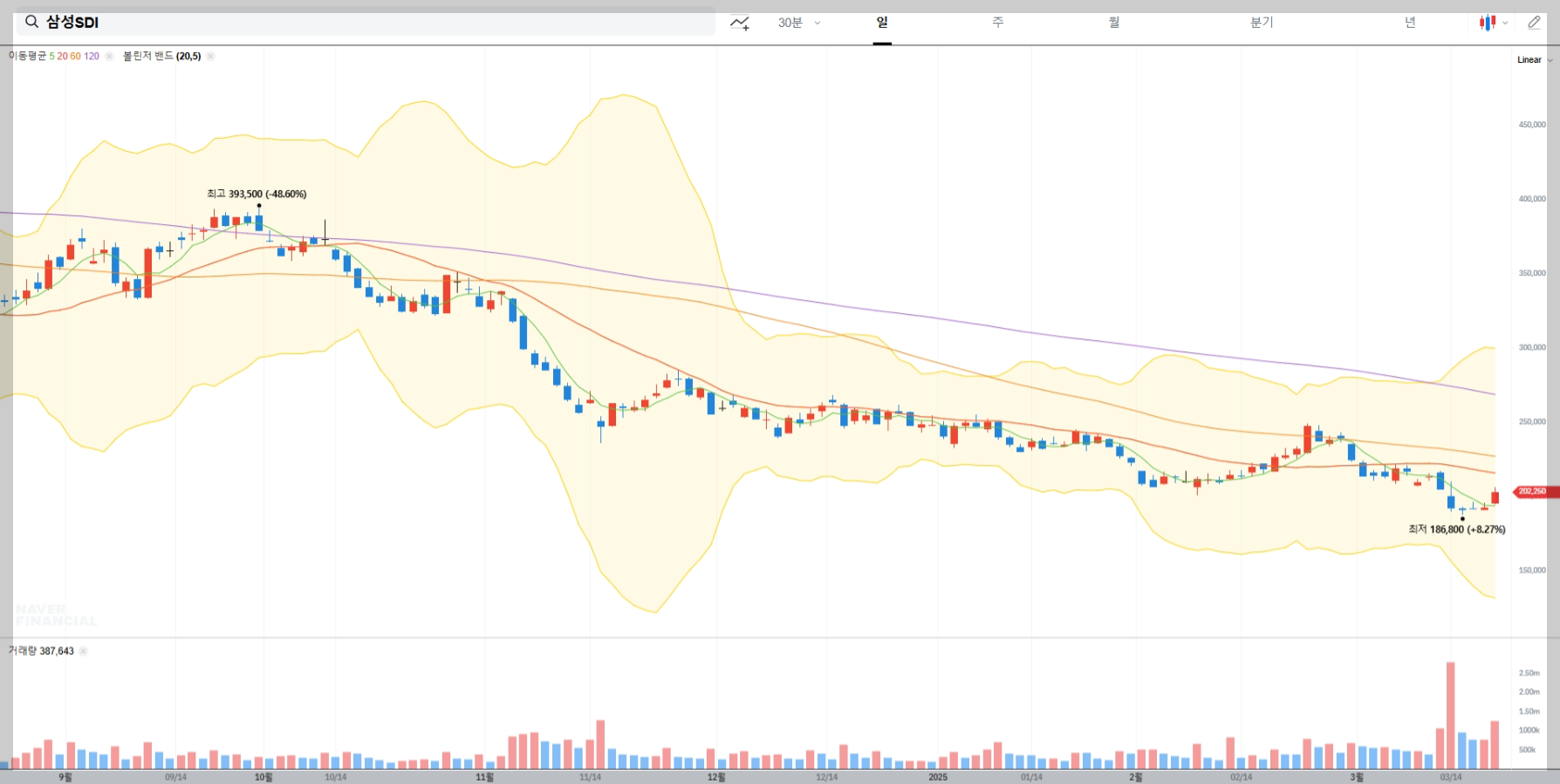Click the 이동평균 indicator label
Screen dimensions: 1560x784
[x=27, y=56]
